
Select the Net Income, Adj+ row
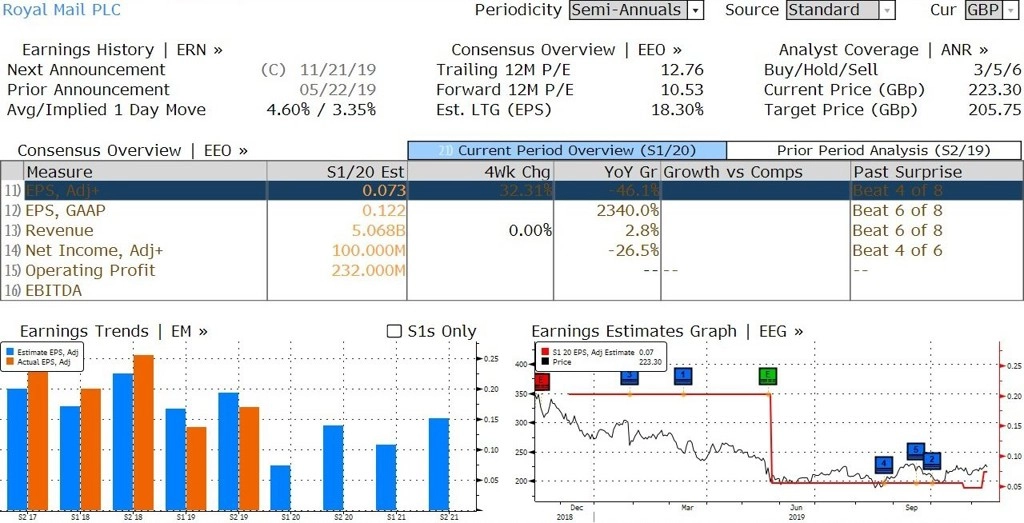click(x=511, y=251)
